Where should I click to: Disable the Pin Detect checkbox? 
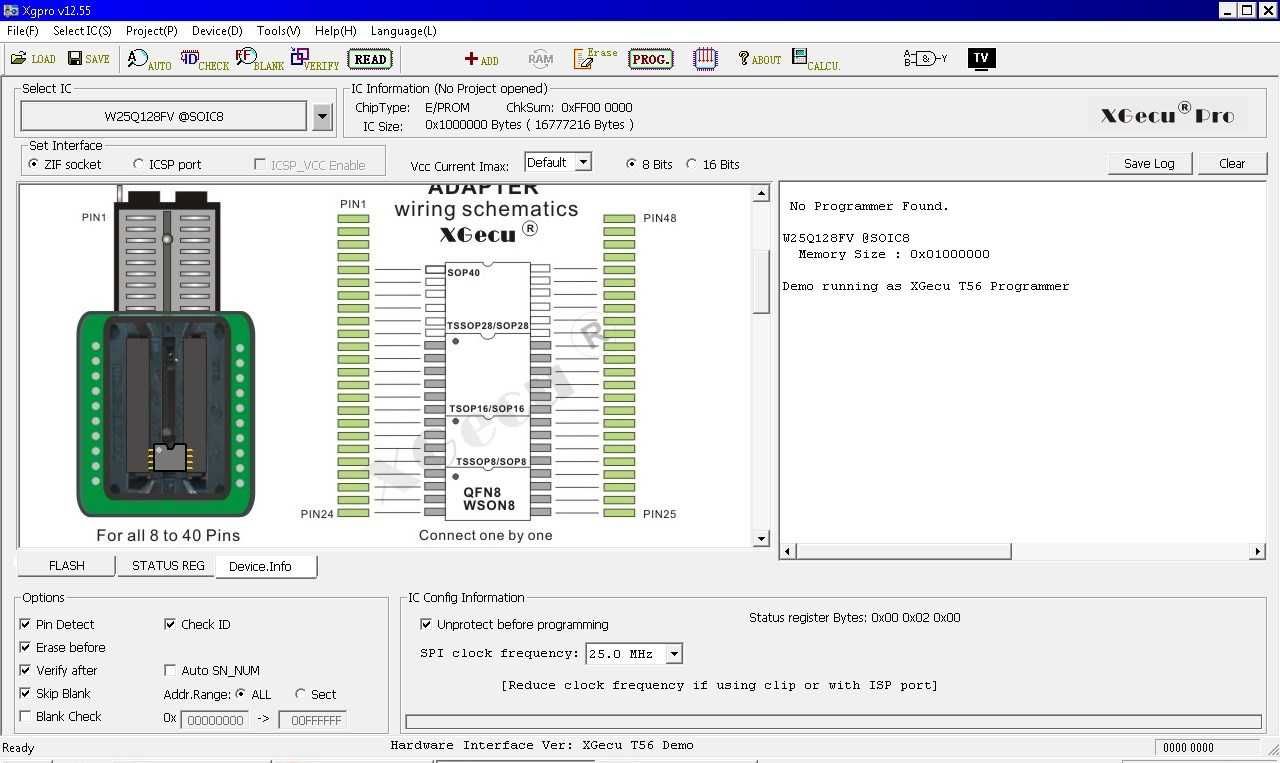pyautogui.click(x=25, y=624)
